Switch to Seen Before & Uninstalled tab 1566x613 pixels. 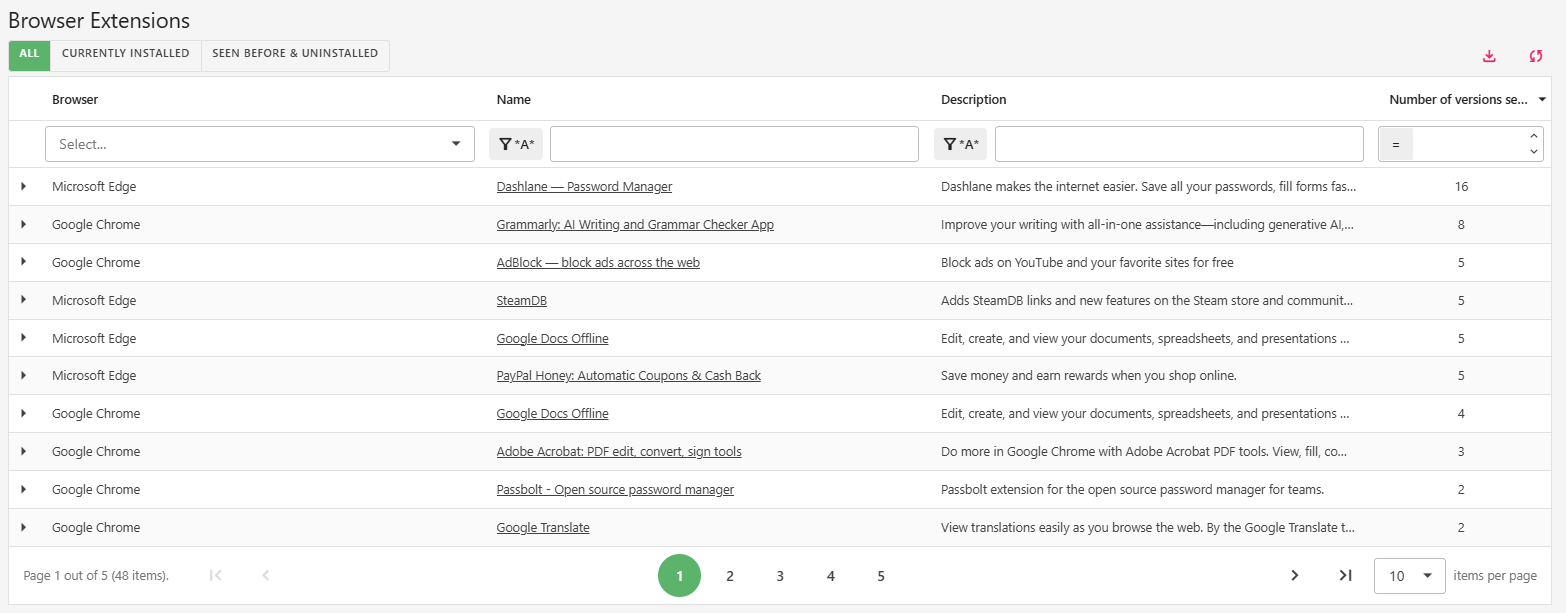click(x=295, y=55)
